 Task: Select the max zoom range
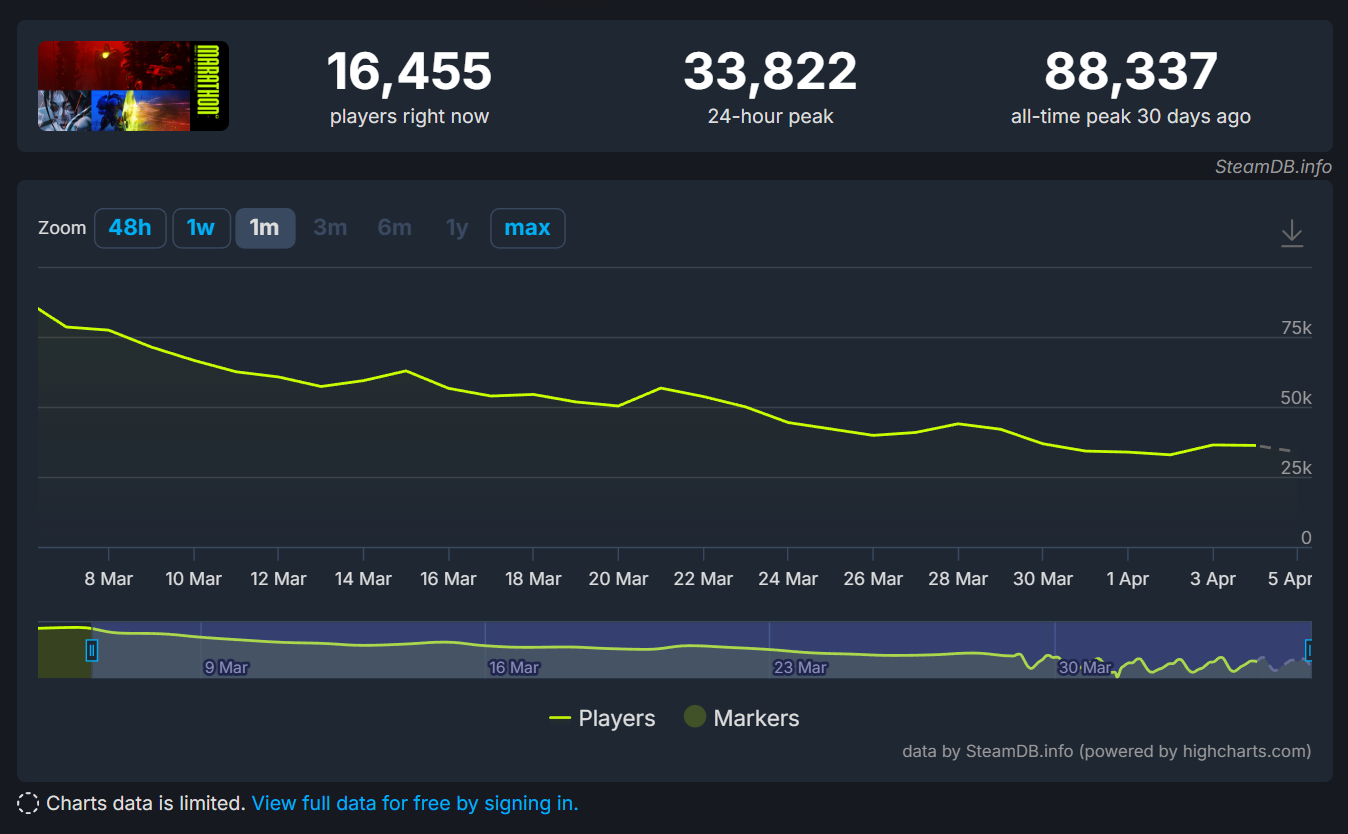(527, 228)
